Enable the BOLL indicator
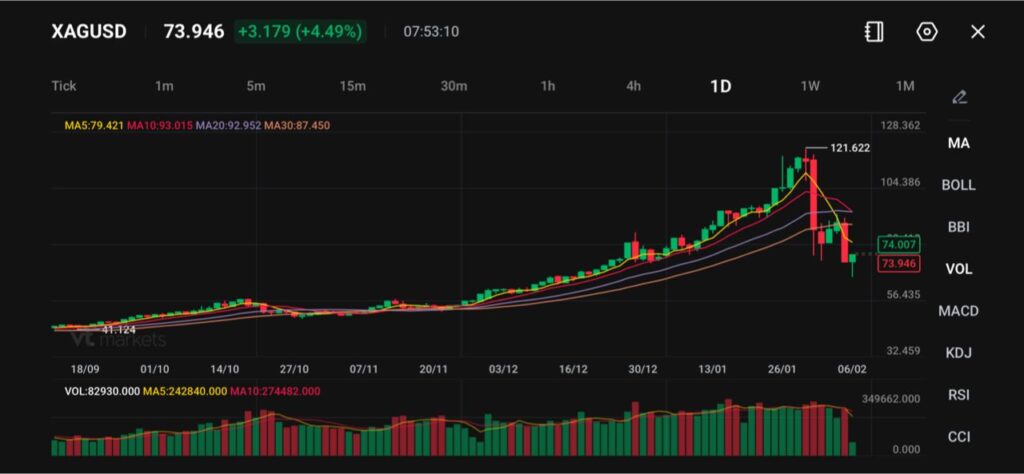This screenshot has height=474, width=1024. 958,185
